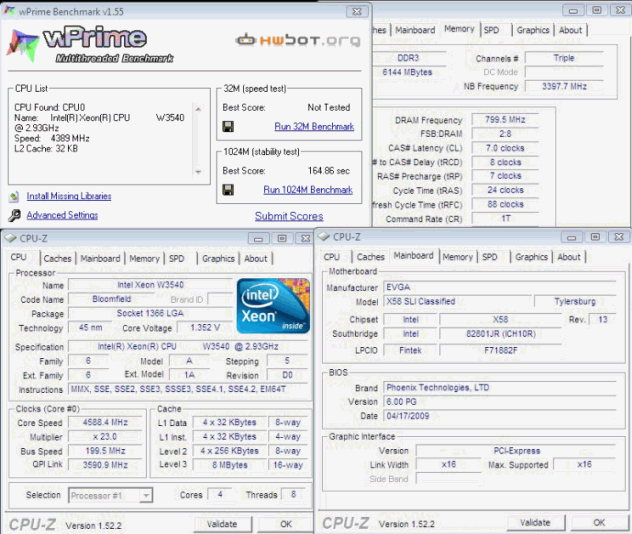Screen dimensions: 632x534
Task: Click the Instructions field MMX, SSE list
Action: (x=188, y=389)
